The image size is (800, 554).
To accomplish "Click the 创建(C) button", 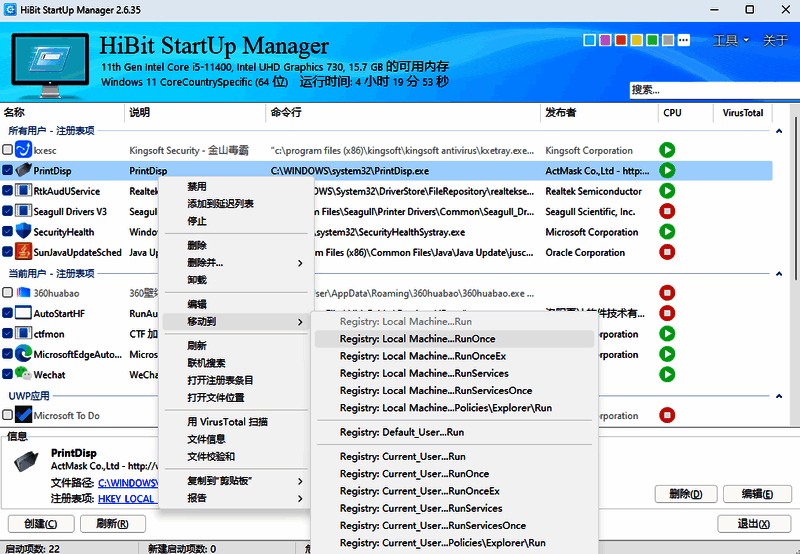I will [x=41, y=524].
